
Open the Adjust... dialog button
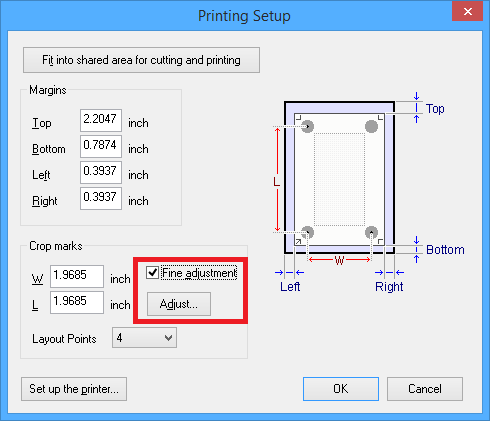click(x=179, y=304)
